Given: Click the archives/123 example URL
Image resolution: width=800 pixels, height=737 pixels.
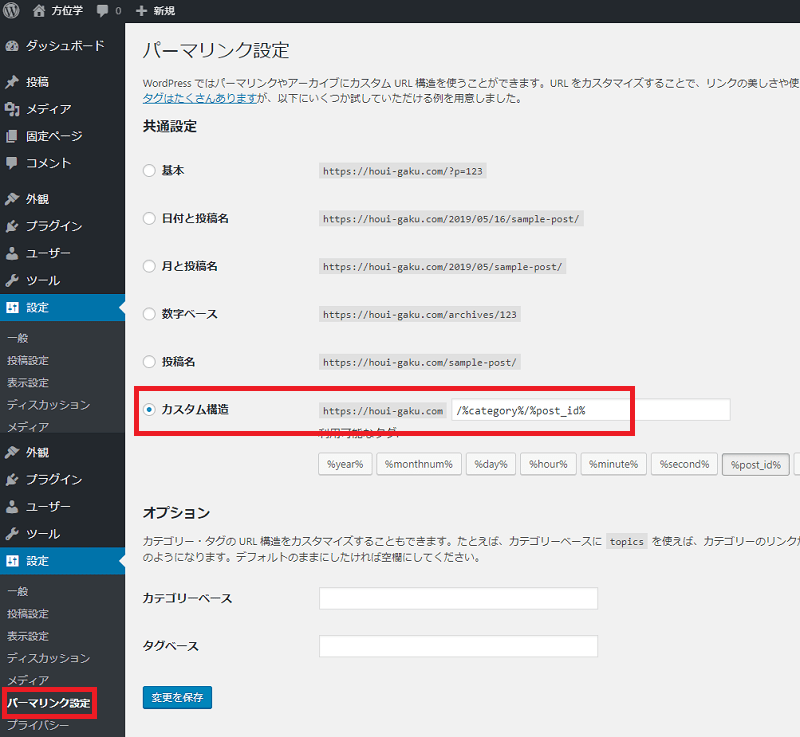Looking at the screenshot, I should 419,315.
